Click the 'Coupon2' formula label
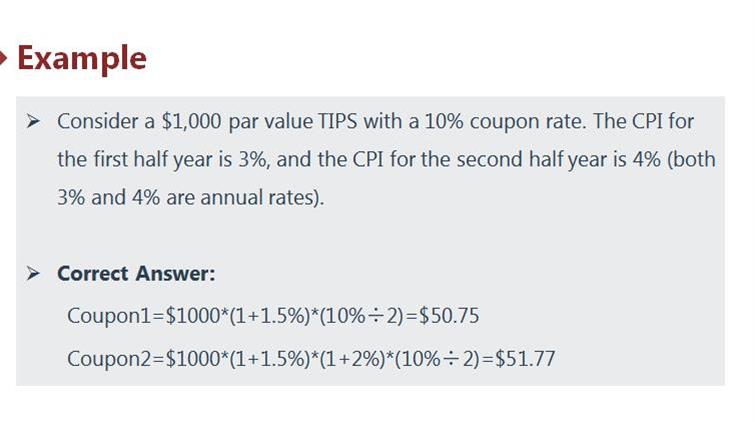Viewport: 755px width, 422px height. (x=105, y=358)
